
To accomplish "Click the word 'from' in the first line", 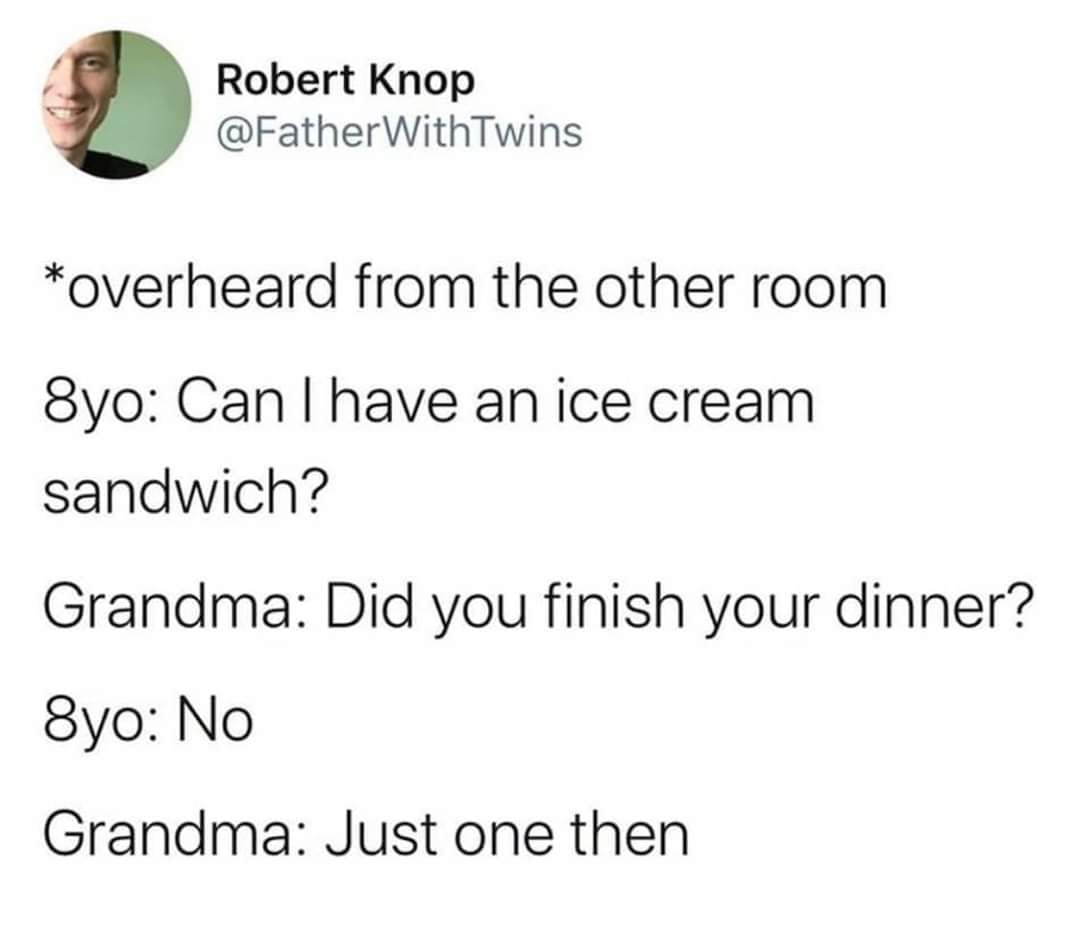I will pyautogui.click(x=415, y=287).
